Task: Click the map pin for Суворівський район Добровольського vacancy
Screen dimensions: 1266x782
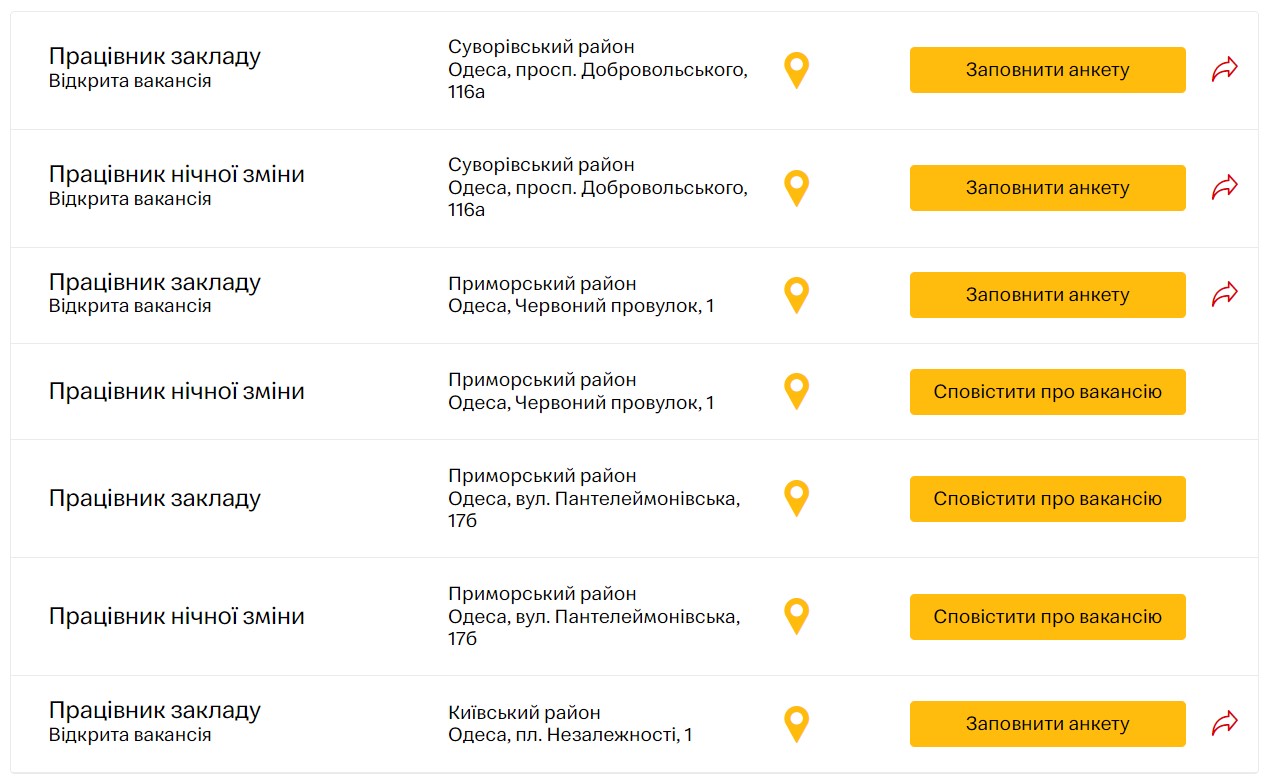Action: pos(796,70)
